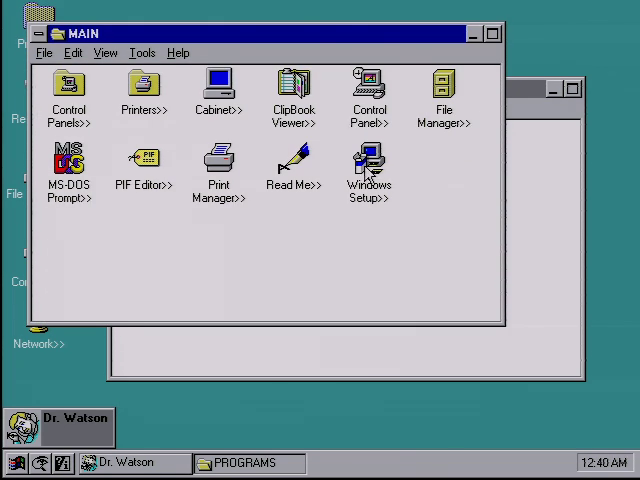This screenshot has height=480, width=640.
Task: Click the help question-mark taskbar icon
Action: coord(63,463)
